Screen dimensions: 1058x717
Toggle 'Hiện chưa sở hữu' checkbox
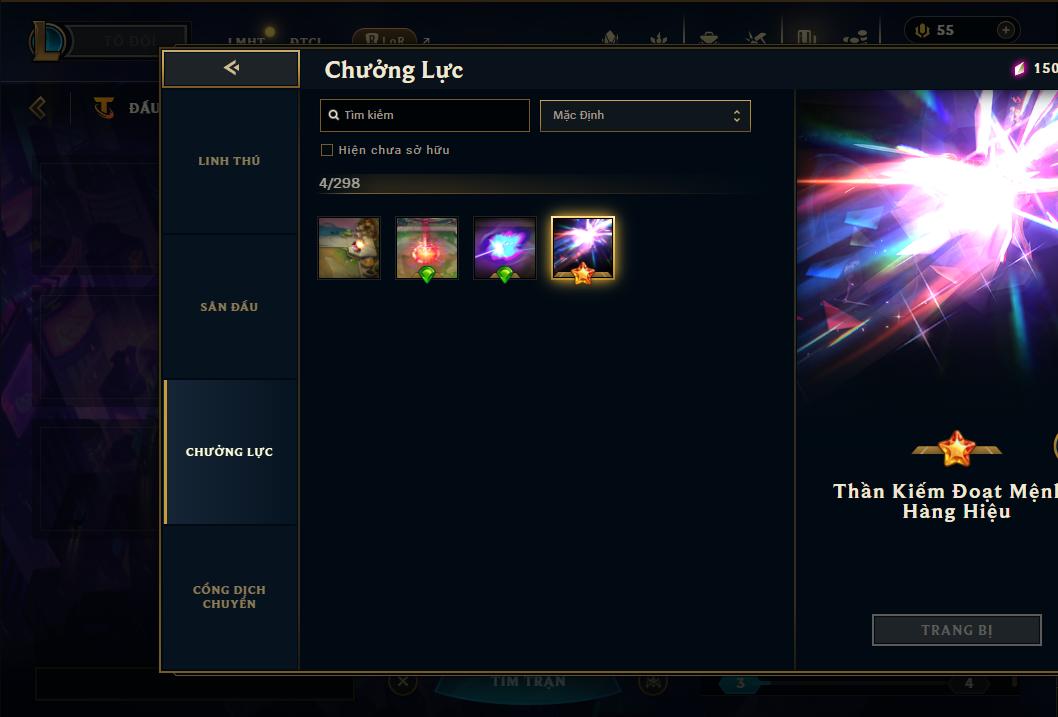(x=327, y=150)
